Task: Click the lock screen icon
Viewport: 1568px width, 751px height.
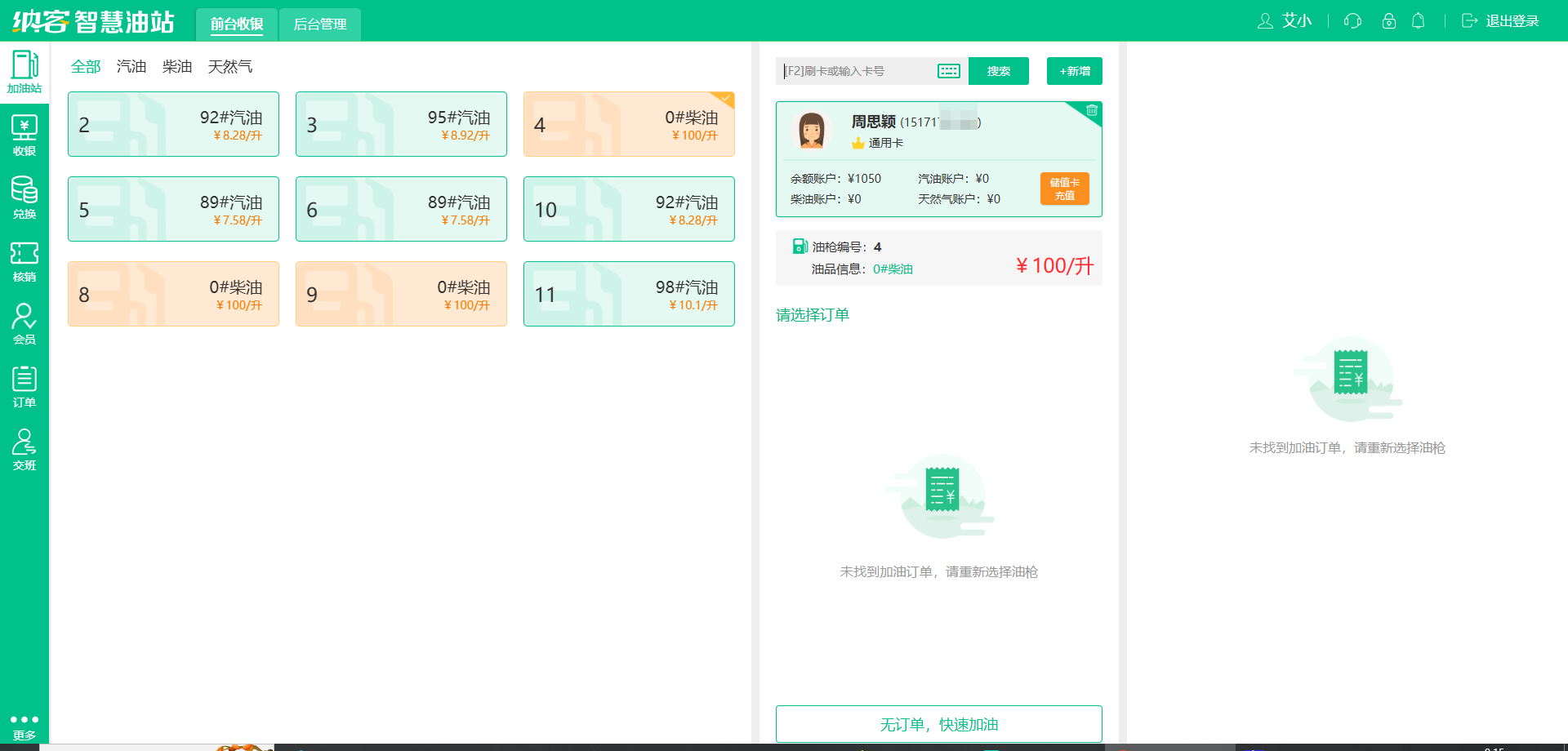Action: [x=1388, y=21]
